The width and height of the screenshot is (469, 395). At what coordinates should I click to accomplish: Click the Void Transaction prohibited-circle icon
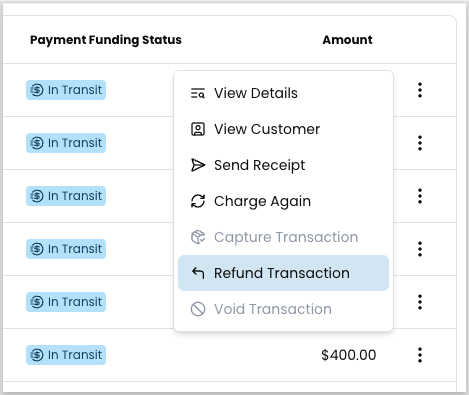[198, 309]
